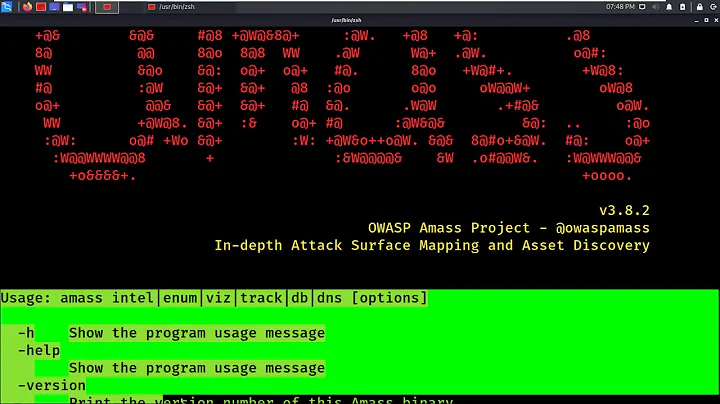Open the launcher icon with the red badge
Viewport: 720px width, 404px height.
(82, 7)
